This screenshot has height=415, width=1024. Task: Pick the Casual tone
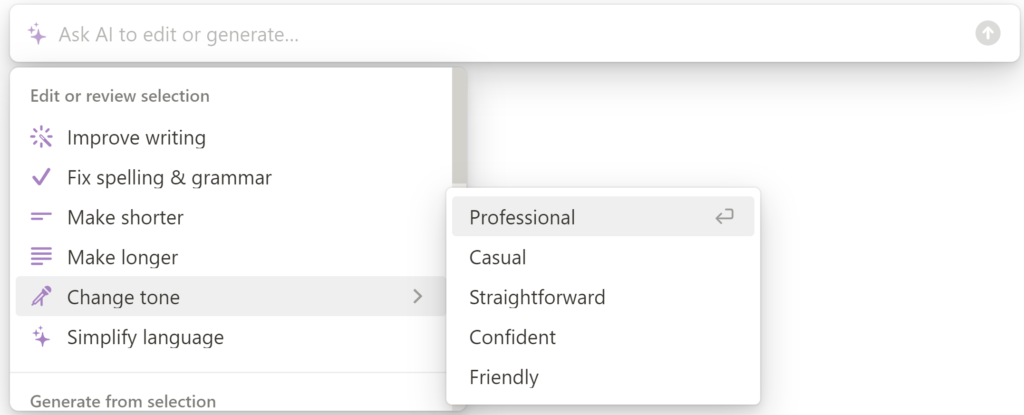[603, 257]
